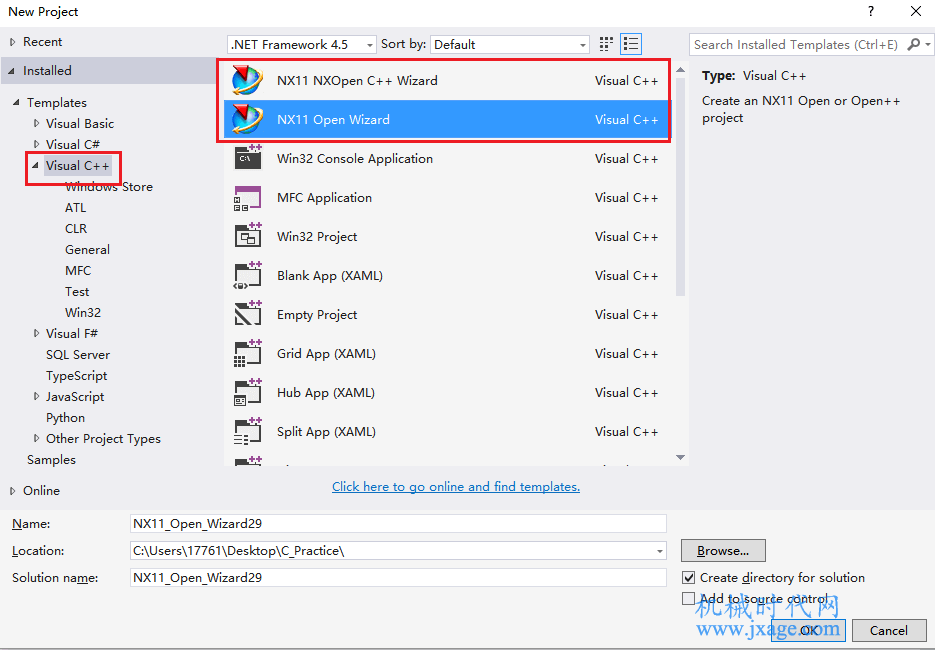Image resolution: width=935 pixels, height=650 pixels.
Task: Click the Name input field
Action: pos(398,524)
